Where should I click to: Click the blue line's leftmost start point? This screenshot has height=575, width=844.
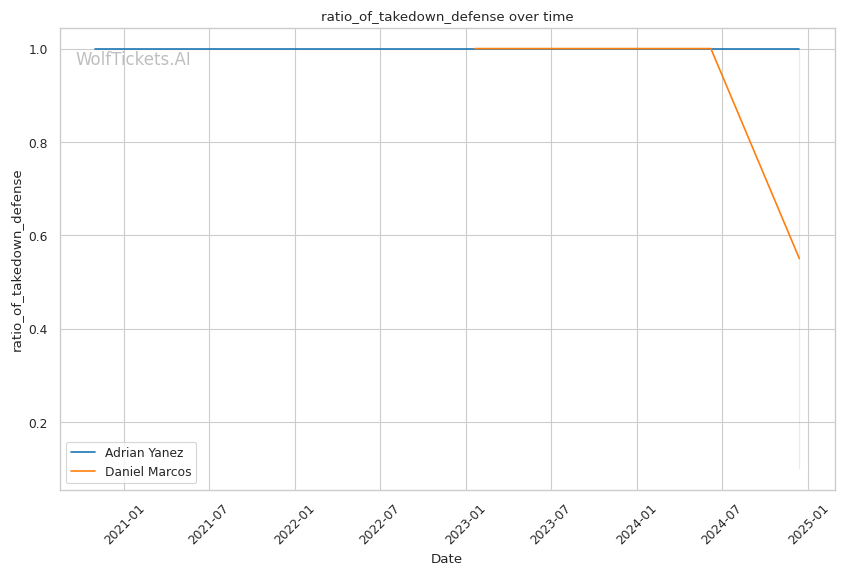[95, 49]
